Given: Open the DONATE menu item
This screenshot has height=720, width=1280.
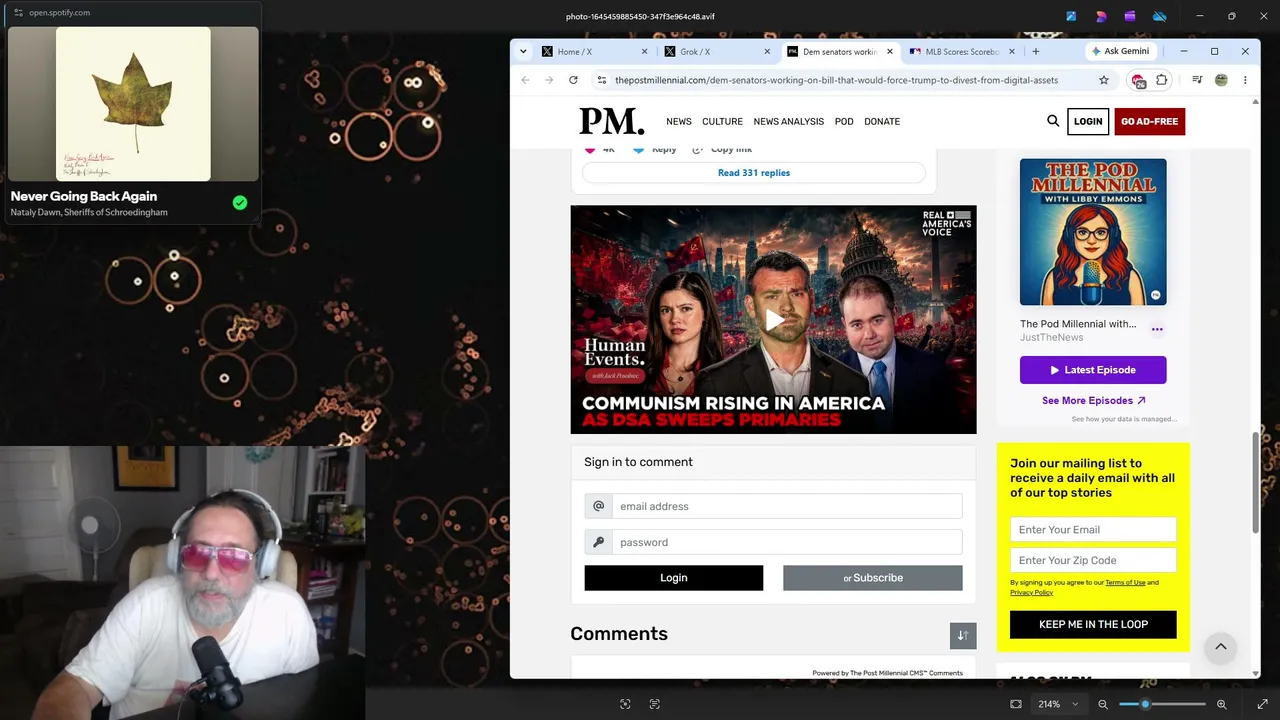Looking at the screenshot, I should click(882, 121).
